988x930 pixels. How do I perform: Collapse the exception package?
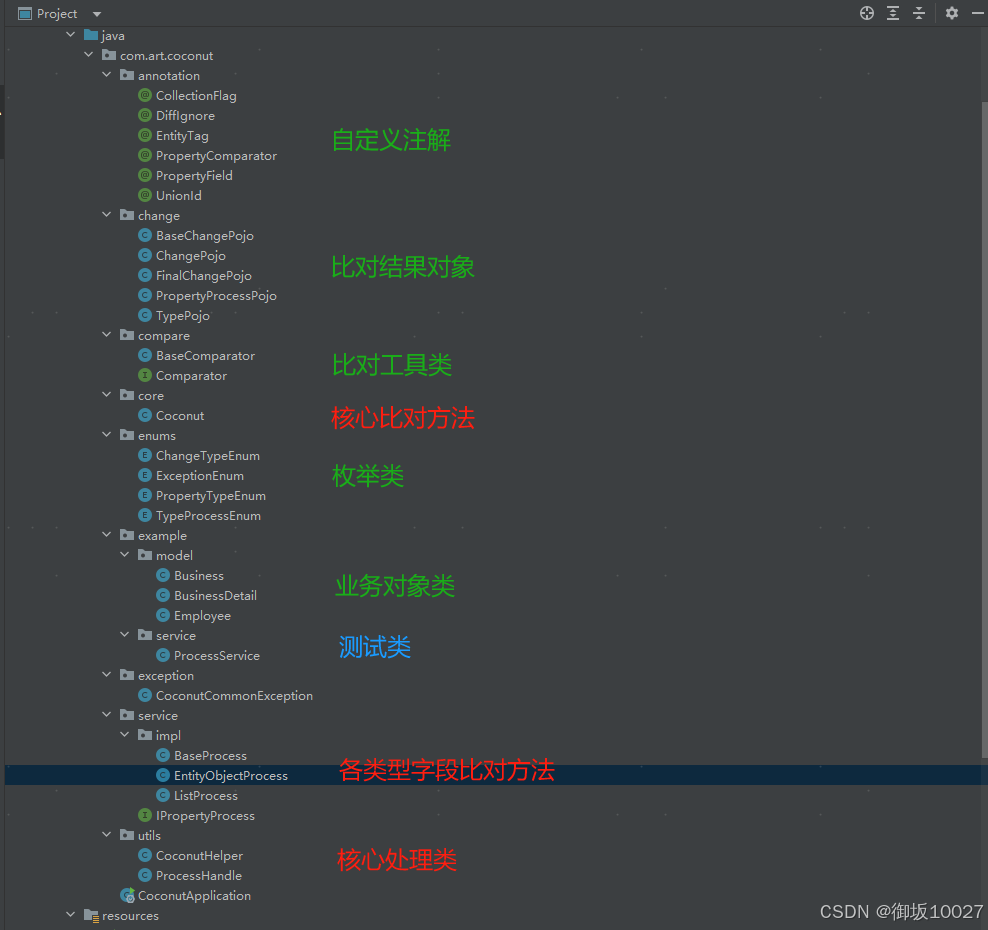click(106, 675)
